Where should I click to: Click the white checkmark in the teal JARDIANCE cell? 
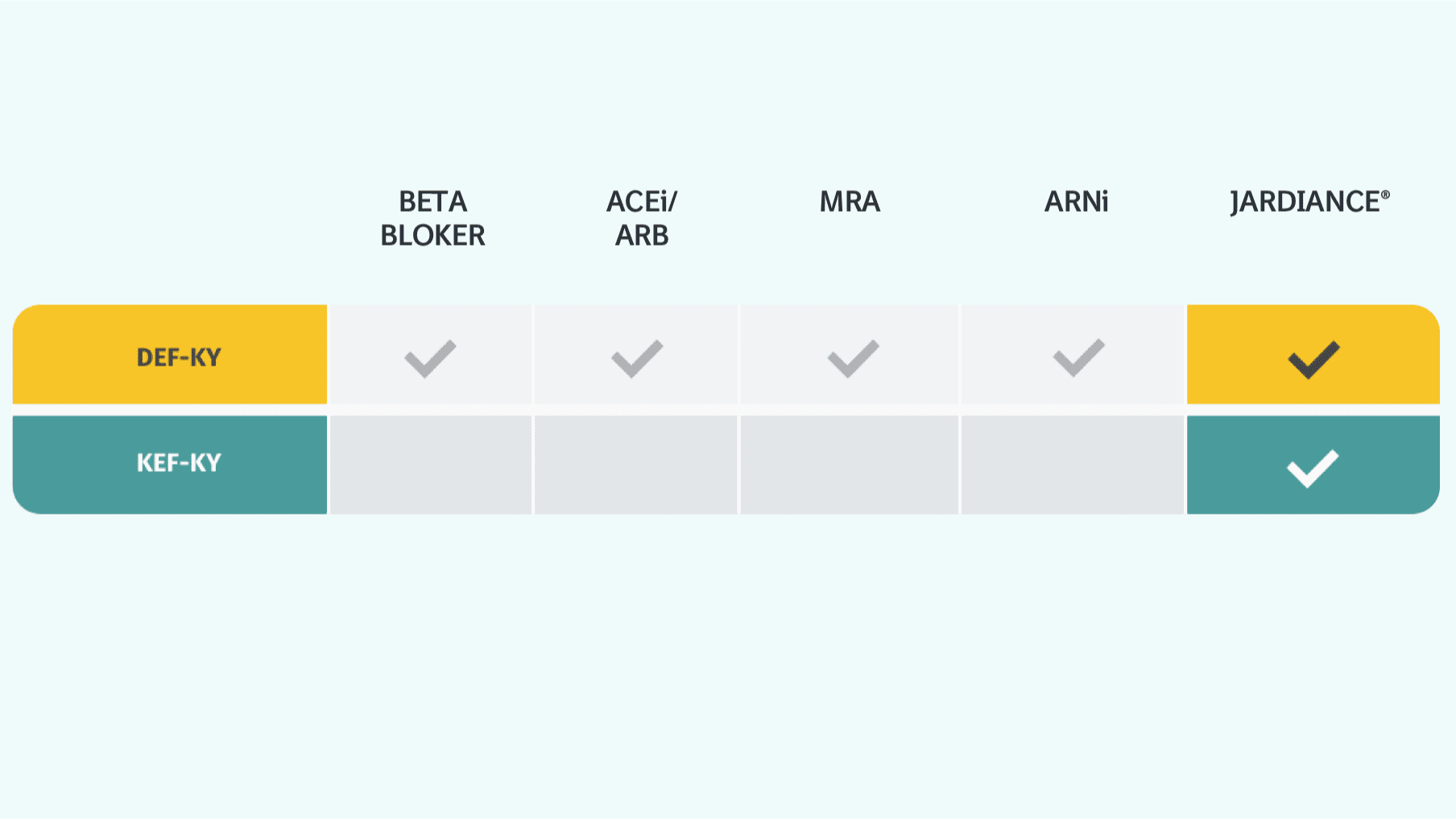click(x=1313, y=468)
